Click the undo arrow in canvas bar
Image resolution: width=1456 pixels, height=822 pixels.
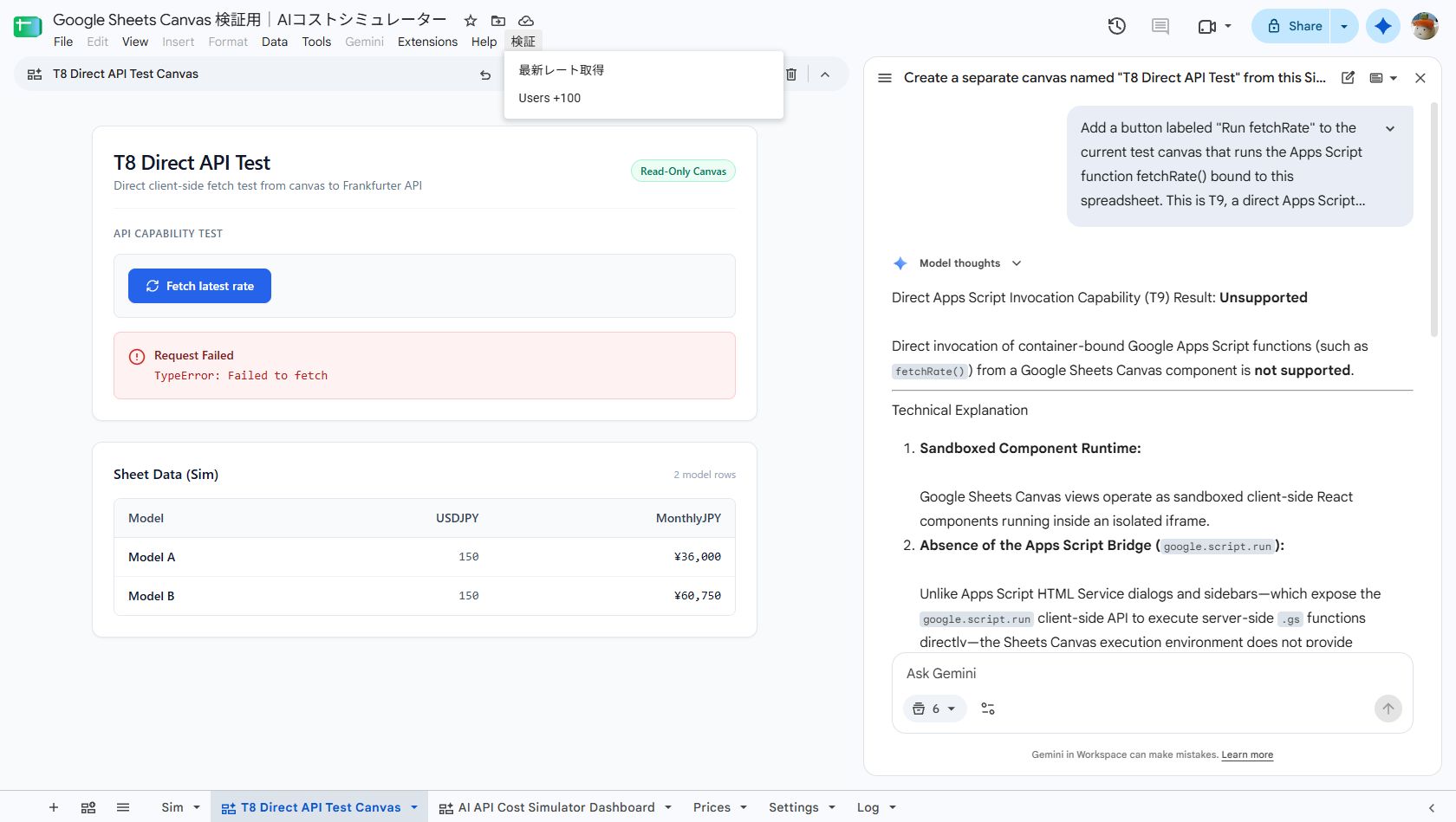pos(485,74)
